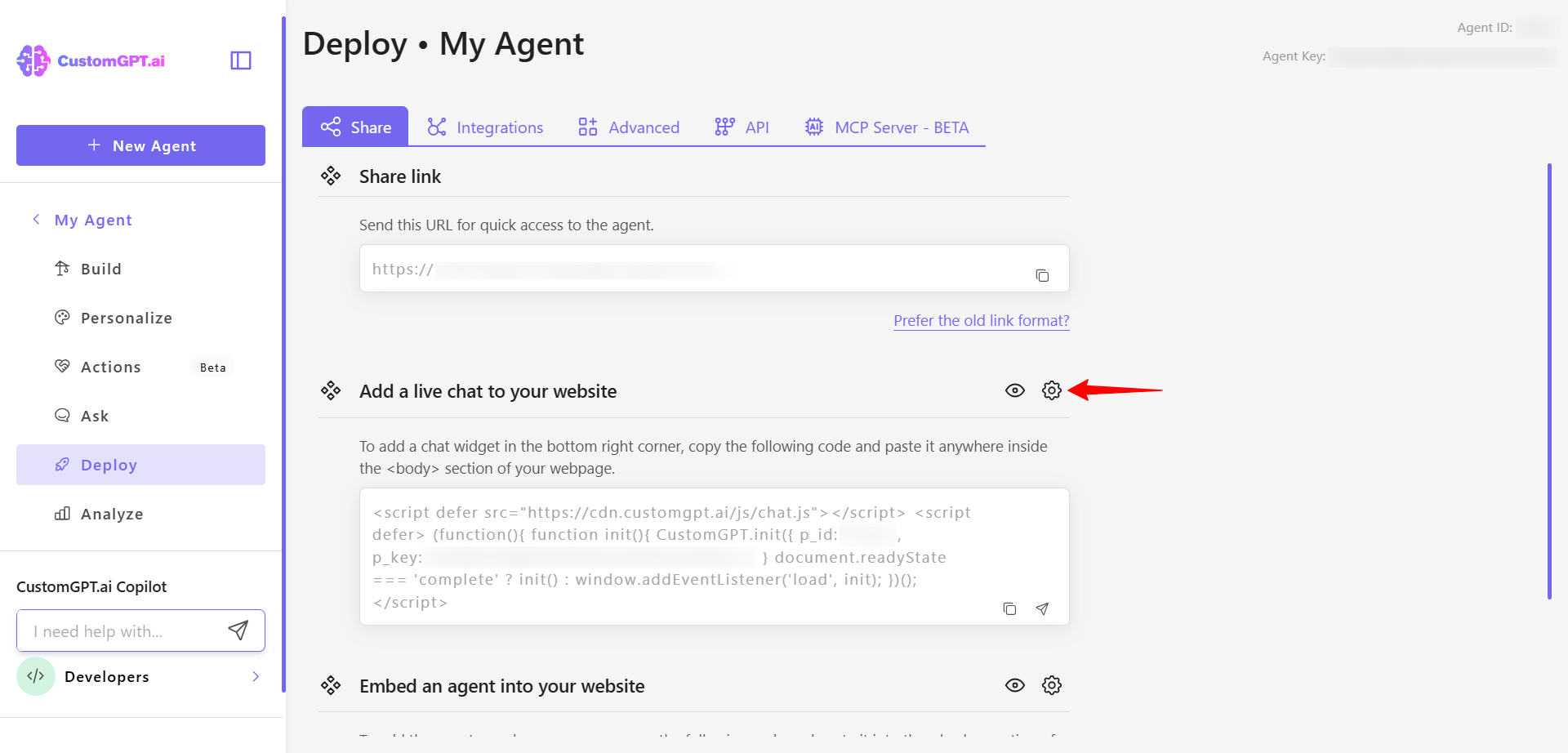Click the Analyze bar chart icon
The width and height of the screenshot is (1568, 753).
click(62, 513)
